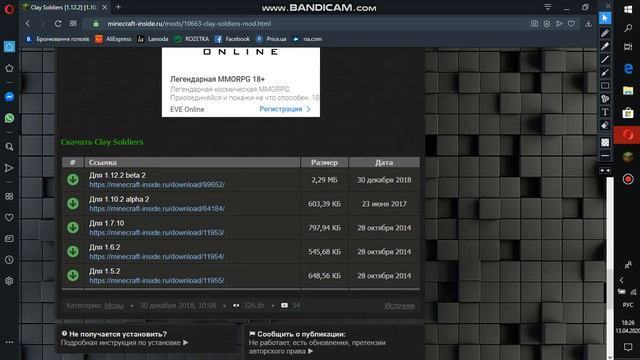Open the AliExpress bookmark
Image resolution: width=640 pixels, height=360 pixels.
pyautogui.click(x=113, y=39)
